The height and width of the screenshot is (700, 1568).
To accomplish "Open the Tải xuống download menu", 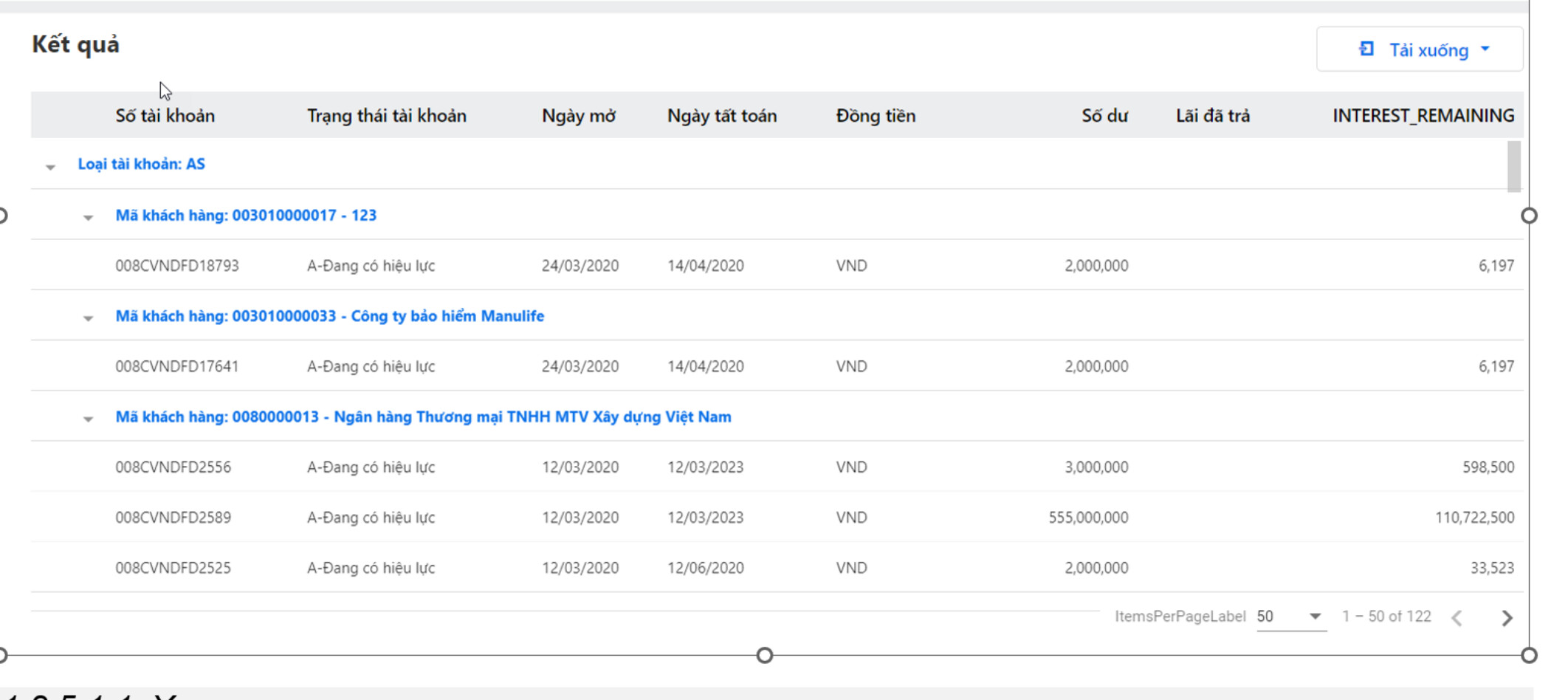I will [x=1419, y=49].
